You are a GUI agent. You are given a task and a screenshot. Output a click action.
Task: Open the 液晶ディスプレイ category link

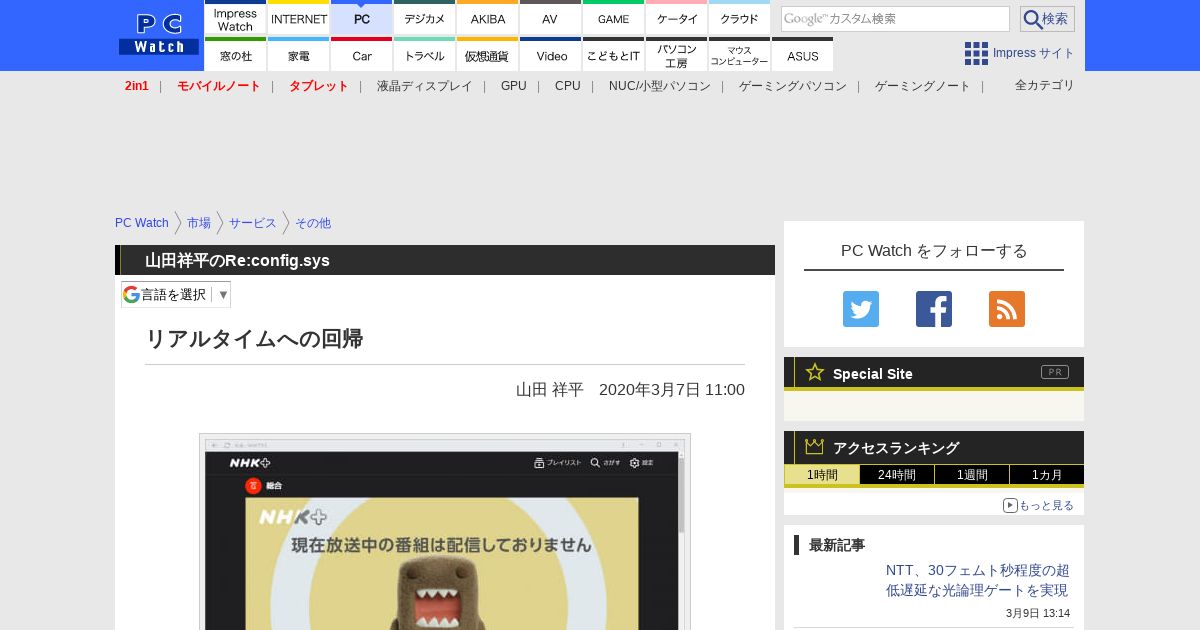(424, 86)
